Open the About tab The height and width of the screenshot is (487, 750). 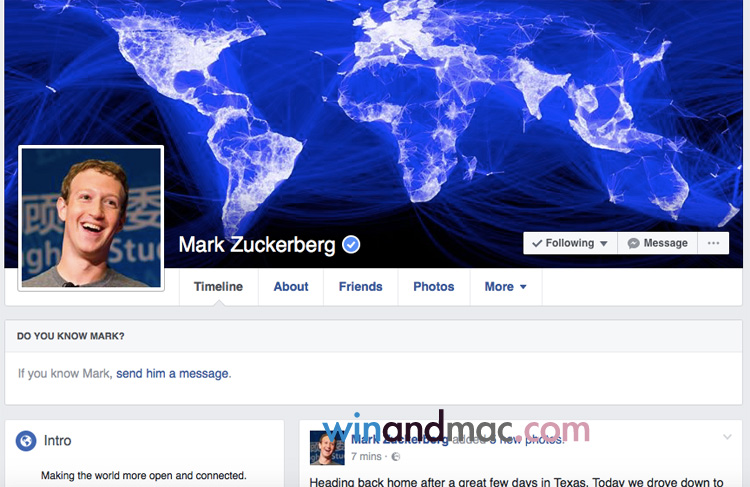click(291, 287)
